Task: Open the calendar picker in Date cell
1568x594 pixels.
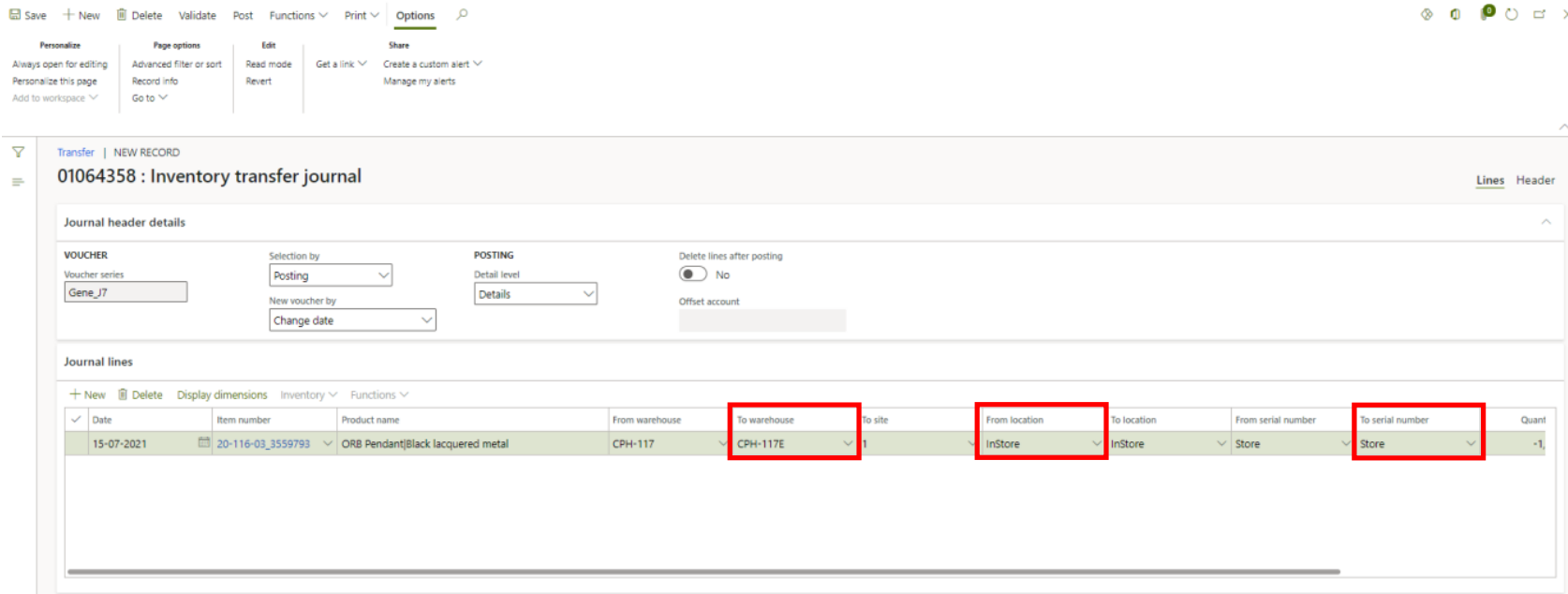Action: coord(204,443)
